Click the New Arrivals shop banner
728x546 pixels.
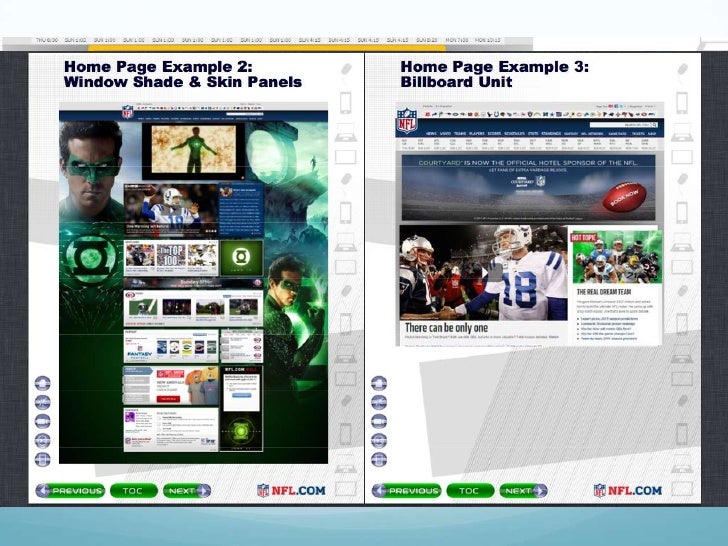click(170, 385)
